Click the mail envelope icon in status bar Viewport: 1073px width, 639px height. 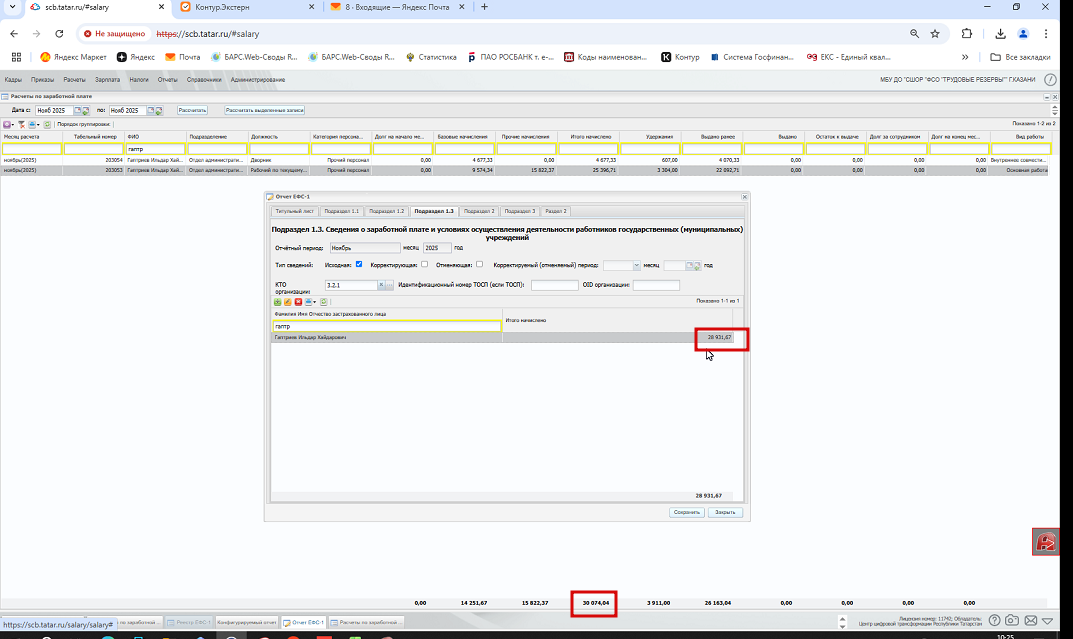(x=1031, y=621)
